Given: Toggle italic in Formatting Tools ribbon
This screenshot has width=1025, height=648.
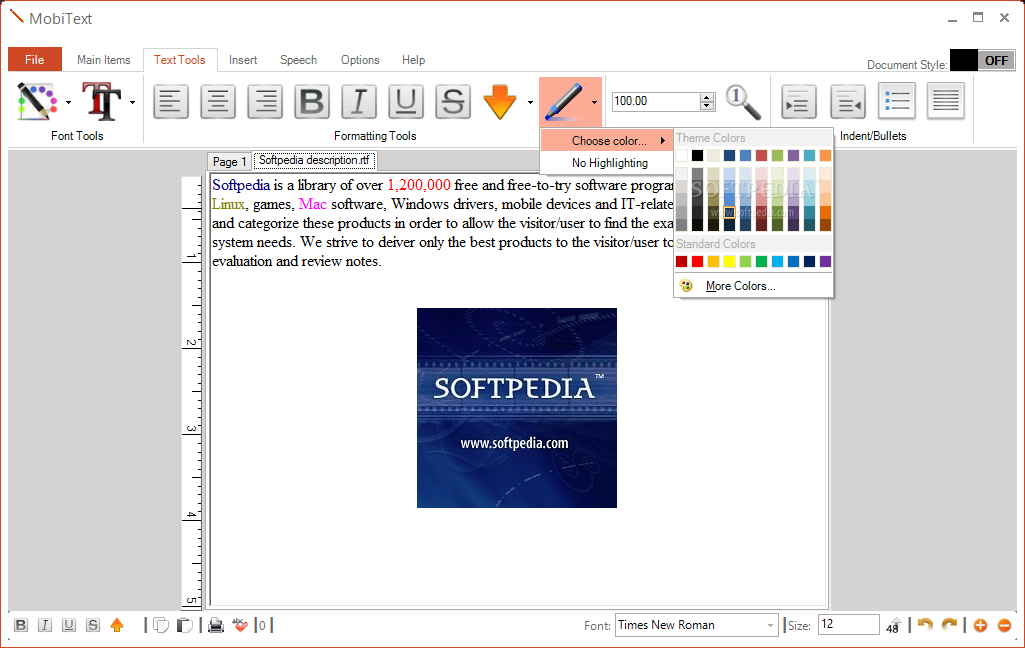Looking at the screenshot, I should [x=359, y=101].
